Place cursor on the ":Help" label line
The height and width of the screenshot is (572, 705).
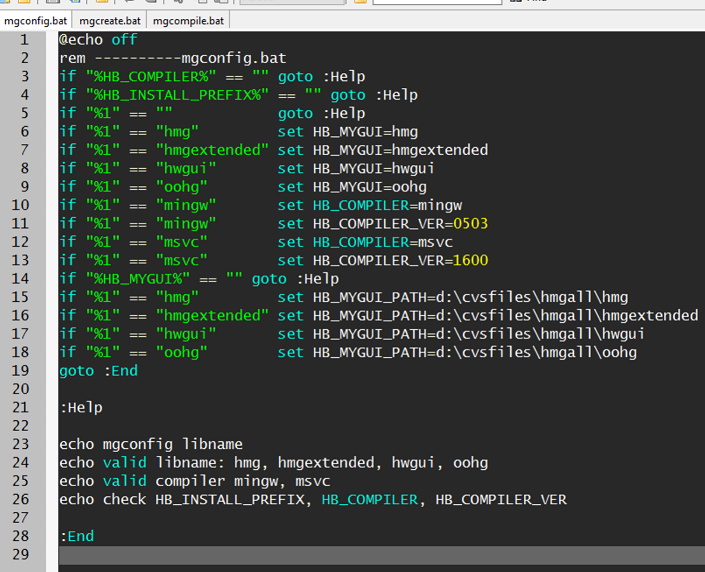[80, 407]
